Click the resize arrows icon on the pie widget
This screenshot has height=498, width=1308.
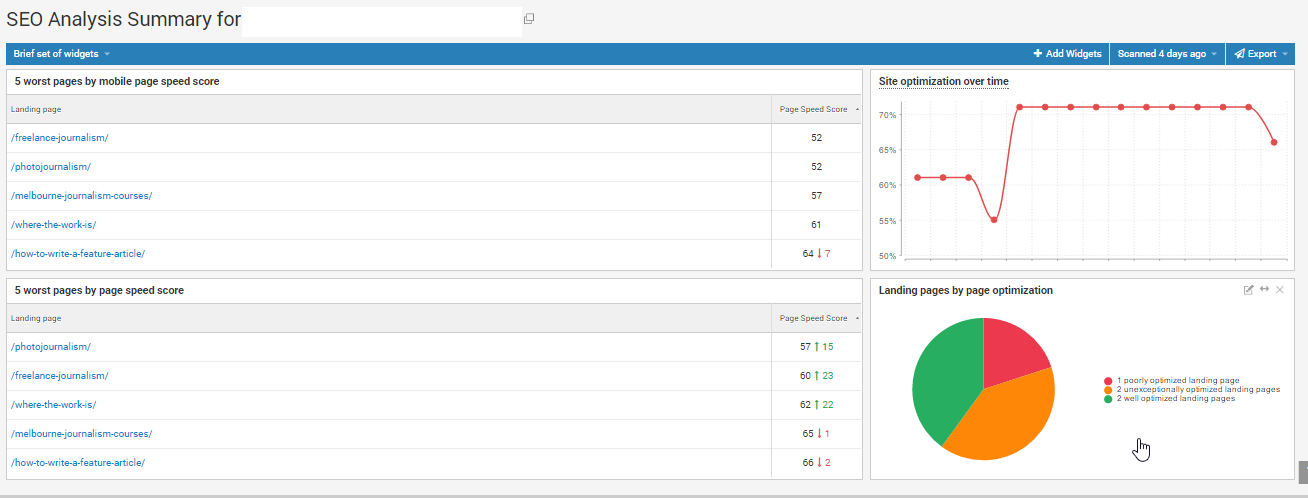point(1264,290)
